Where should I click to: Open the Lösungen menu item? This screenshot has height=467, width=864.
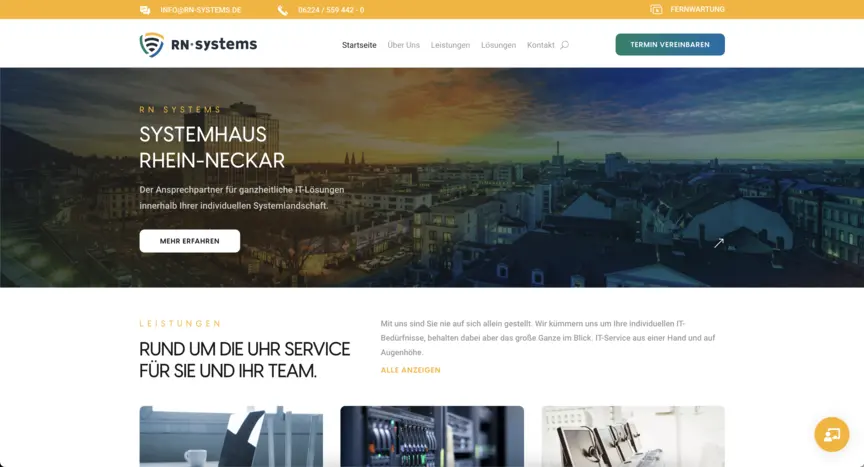(x=498, y=45)
